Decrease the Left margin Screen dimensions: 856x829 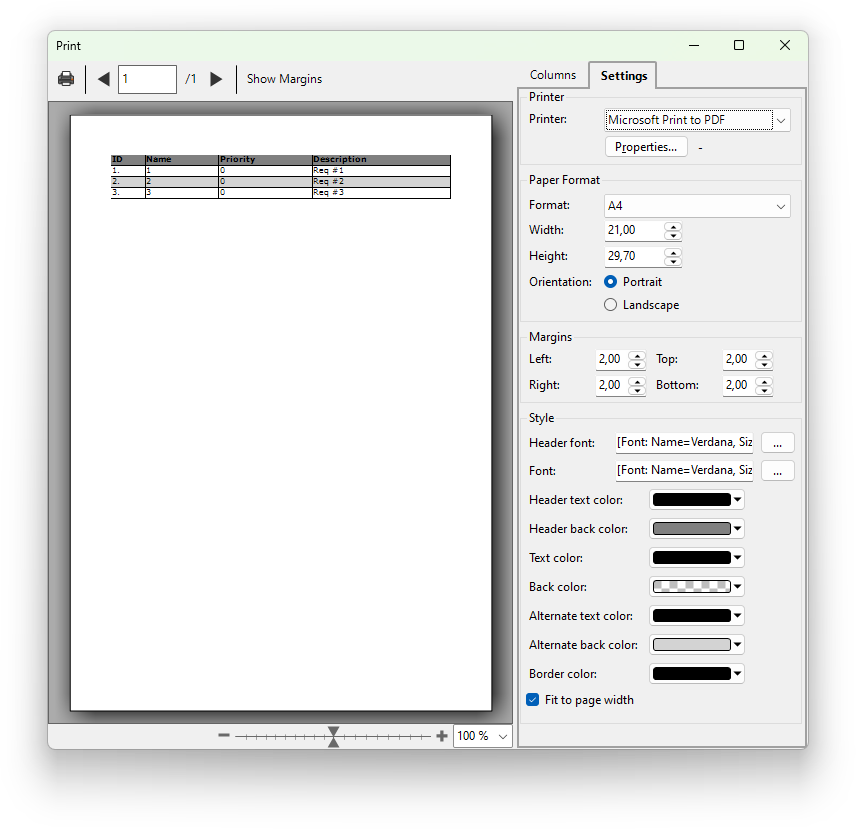point(637,364)
